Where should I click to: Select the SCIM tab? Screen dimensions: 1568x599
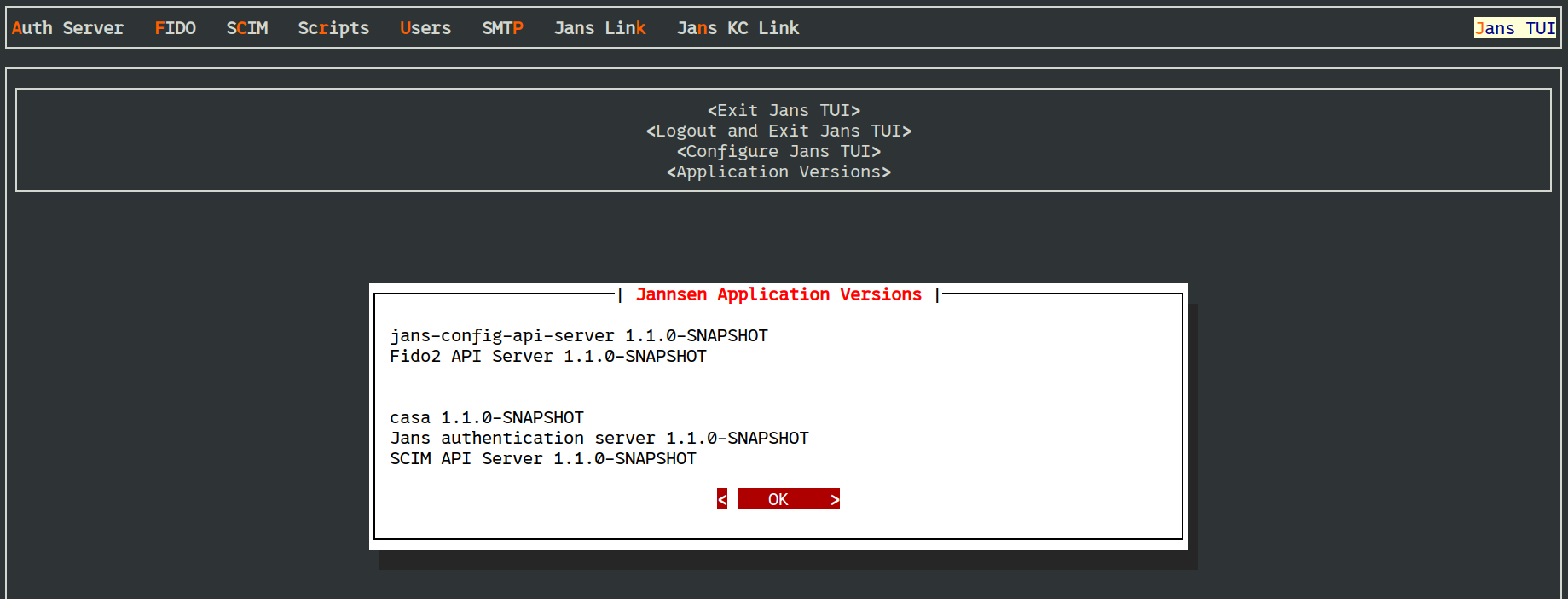click(x=246, y=28)
